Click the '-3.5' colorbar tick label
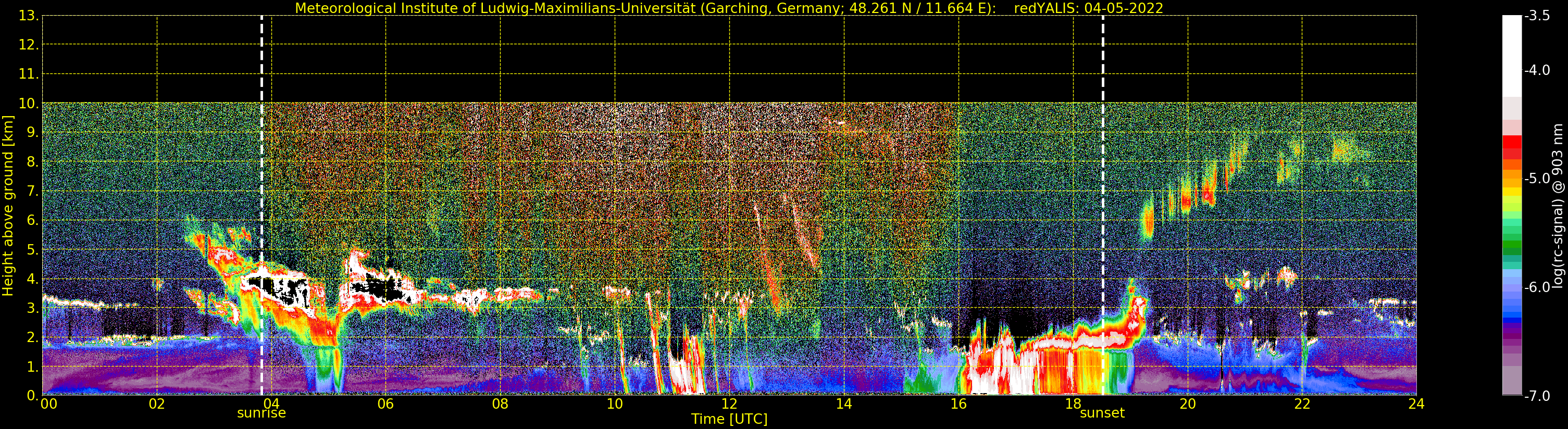This screenshot has height=429, width=1568. 1537,16
